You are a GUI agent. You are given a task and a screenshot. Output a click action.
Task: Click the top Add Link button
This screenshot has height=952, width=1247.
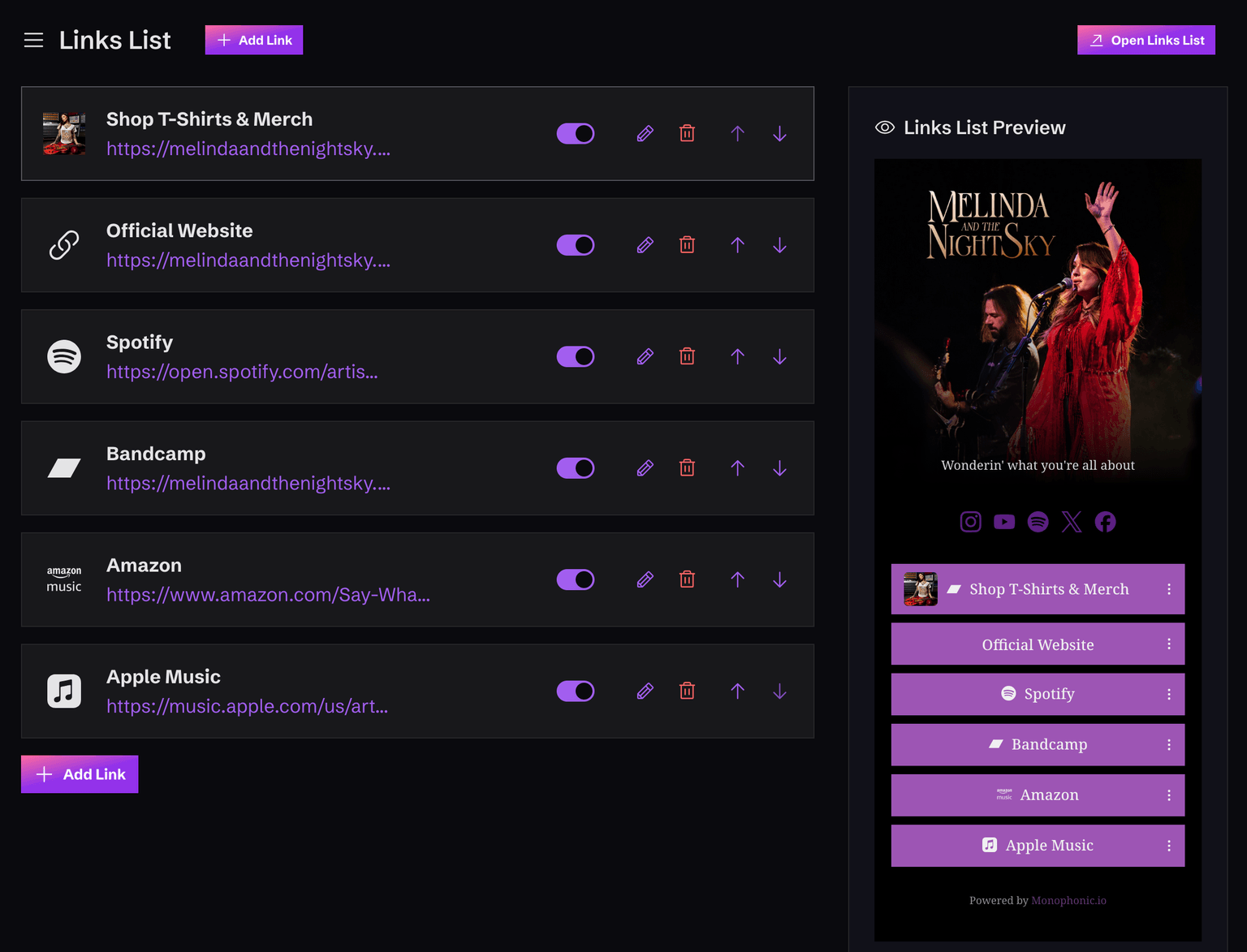[253, 41]
